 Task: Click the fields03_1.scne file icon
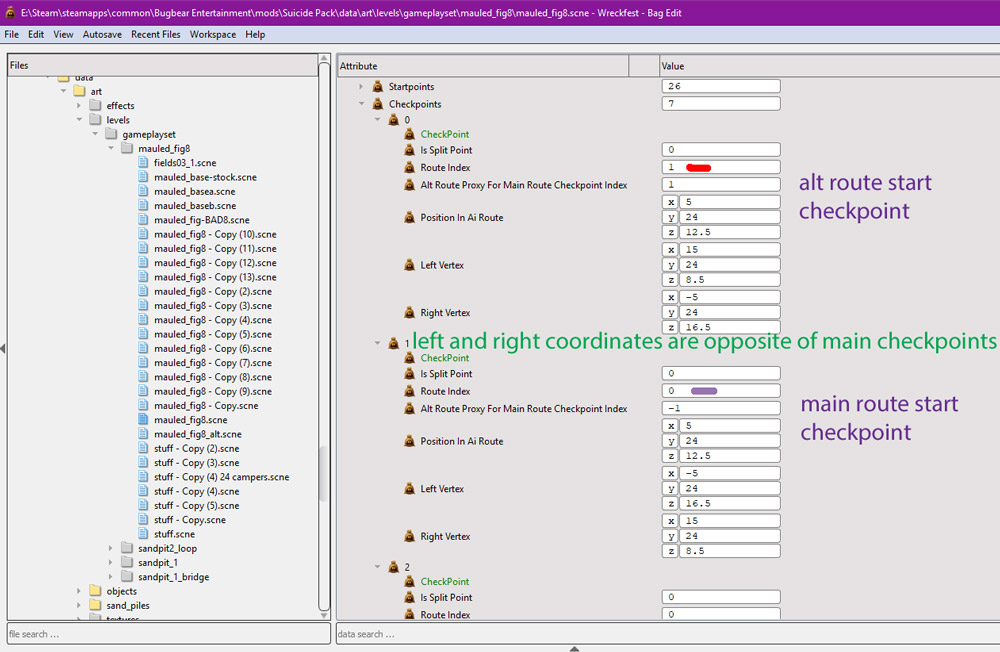pyautogui.click(x=143, y=163)
